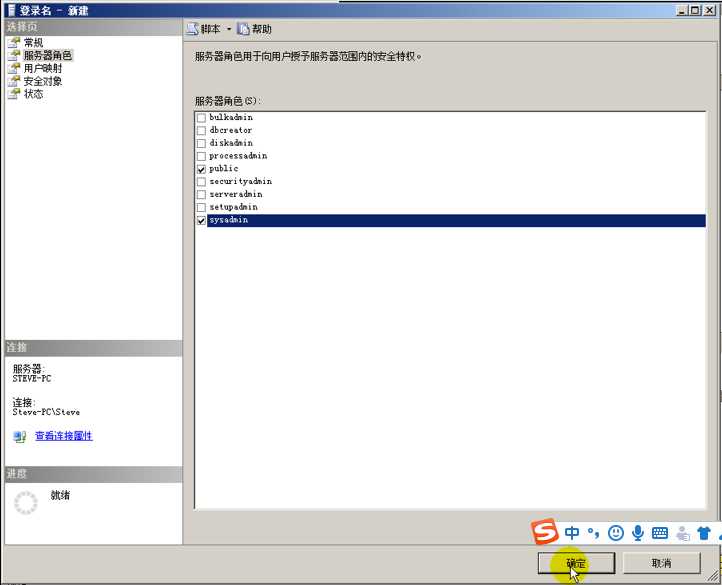This screenshot has width=722, height=585.
Task: Check the processadmin role checkbox
Action: click(201, 157)
